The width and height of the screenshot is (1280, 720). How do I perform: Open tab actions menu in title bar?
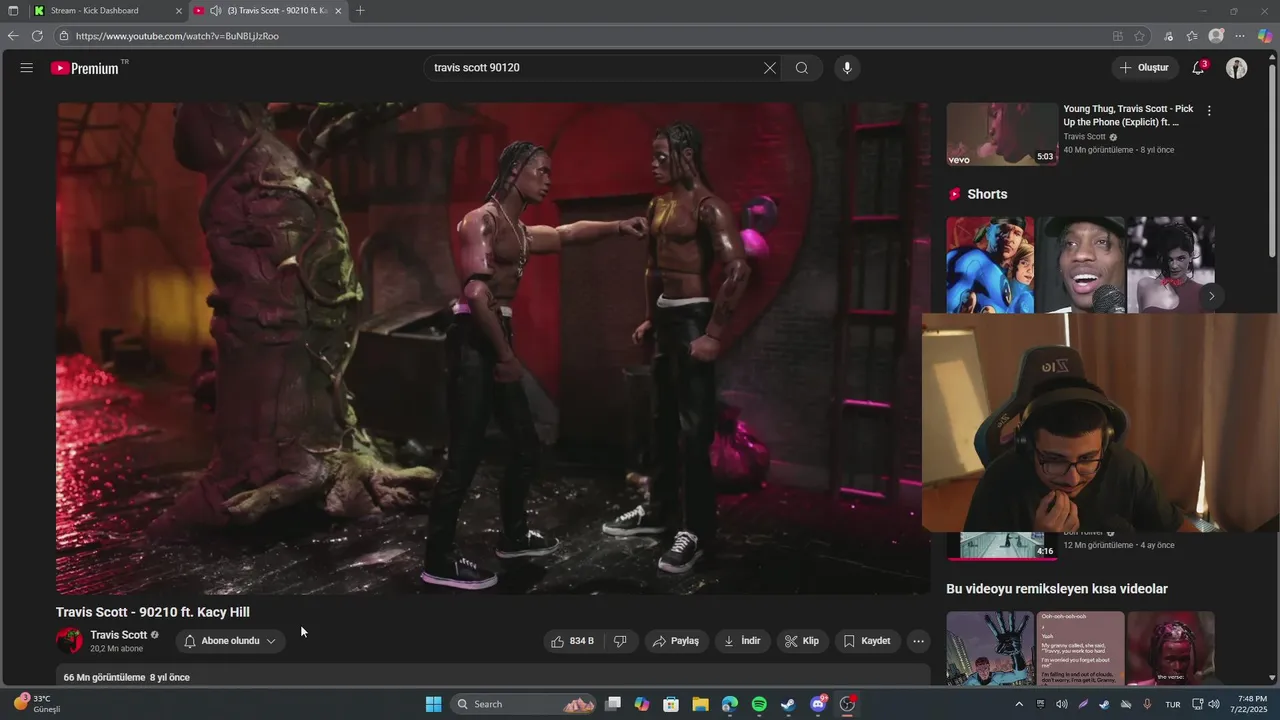[13, 10]
